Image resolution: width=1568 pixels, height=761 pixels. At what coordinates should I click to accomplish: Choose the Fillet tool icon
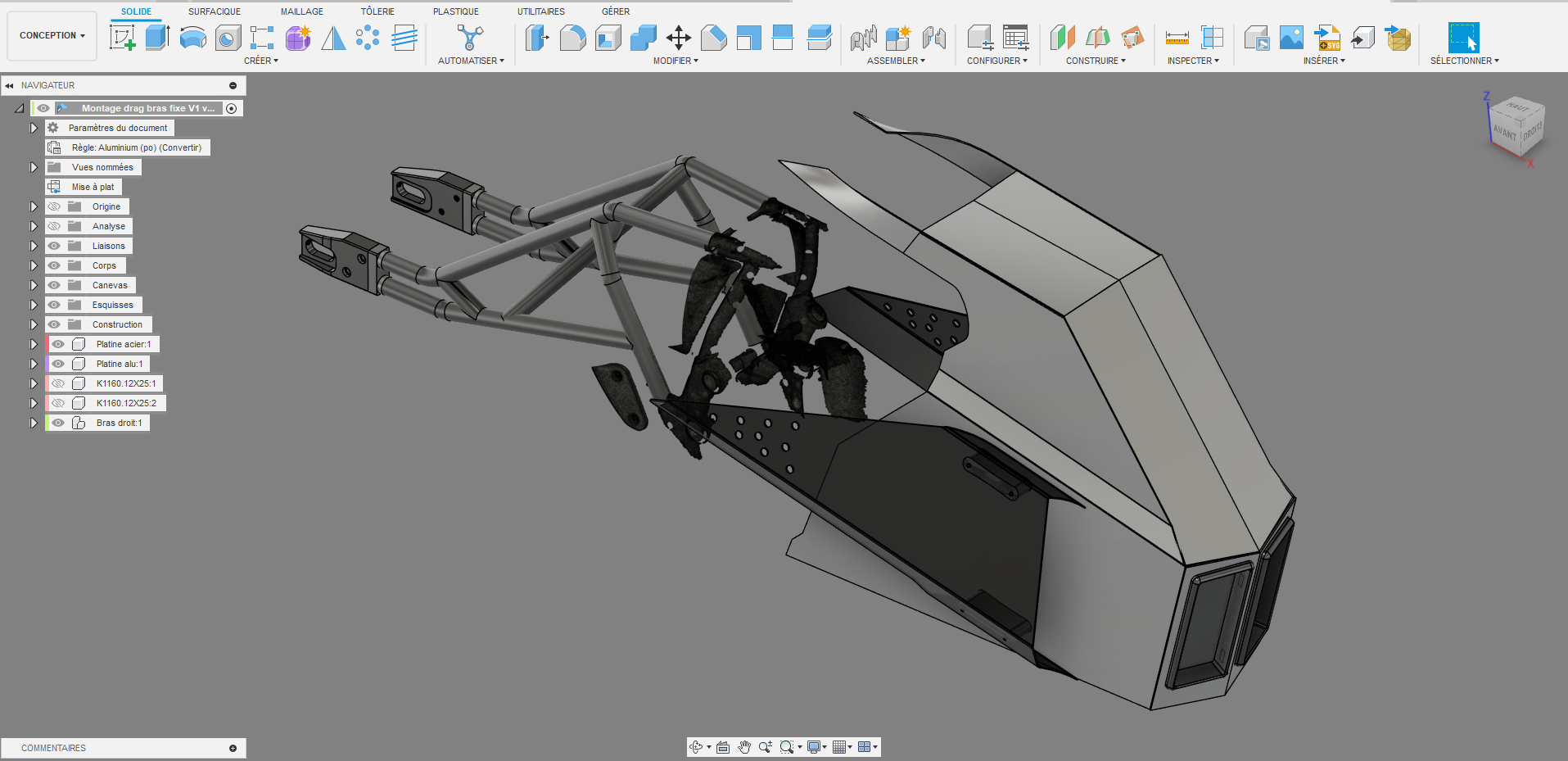point(572,38)
